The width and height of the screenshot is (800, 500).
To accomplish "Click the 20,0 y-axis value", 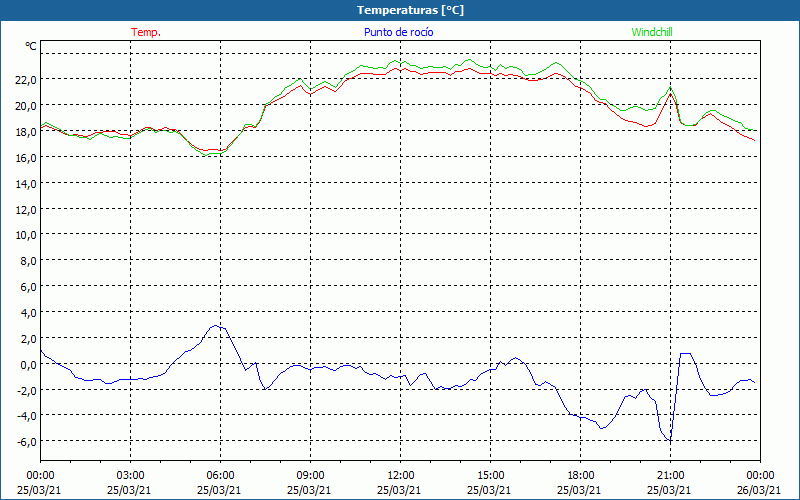I will pos(26,106).
